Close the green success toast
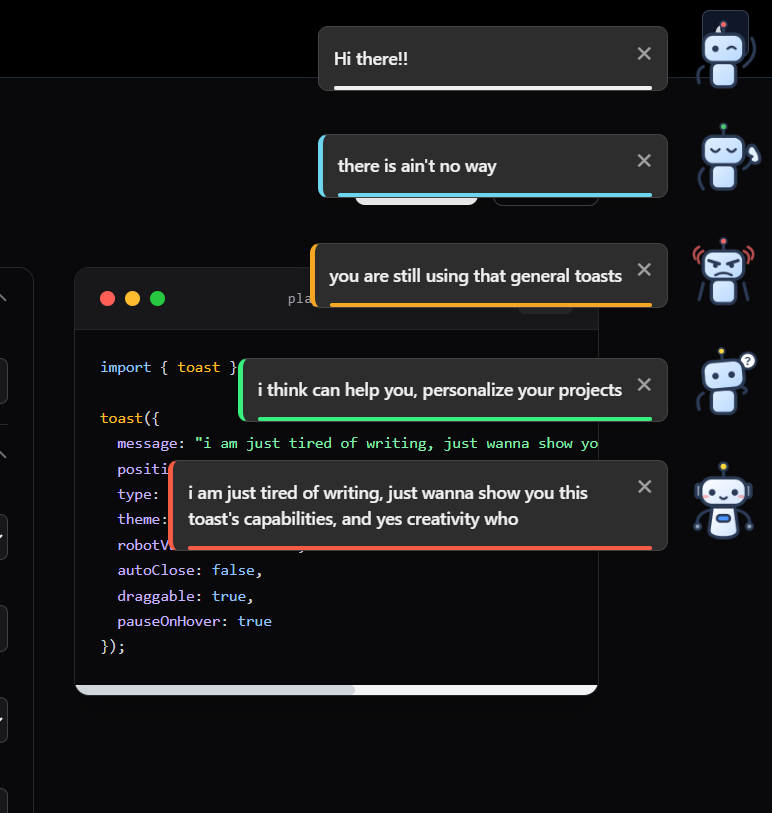This screenshot has height=813, width=772. coord(644,382)
